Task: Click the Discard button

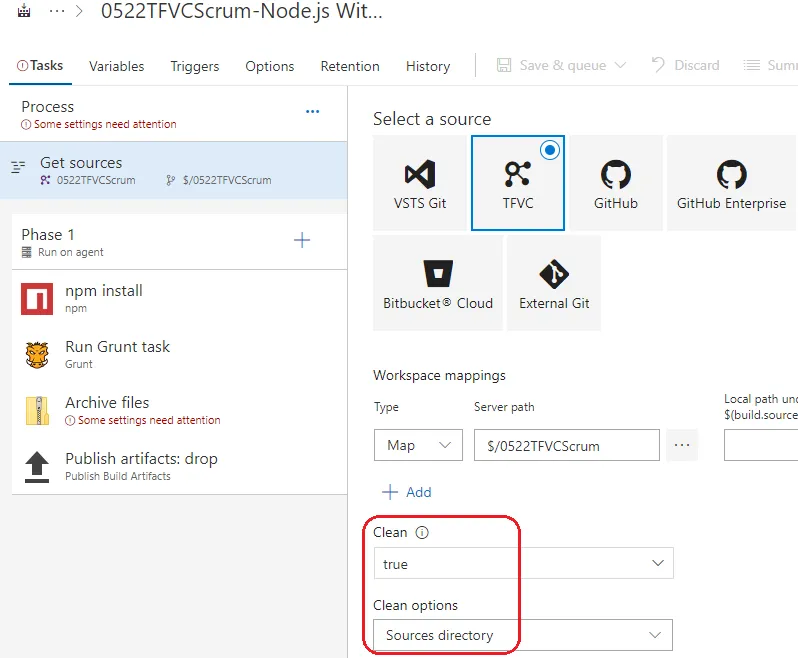Action: click(x=686, y=65)
